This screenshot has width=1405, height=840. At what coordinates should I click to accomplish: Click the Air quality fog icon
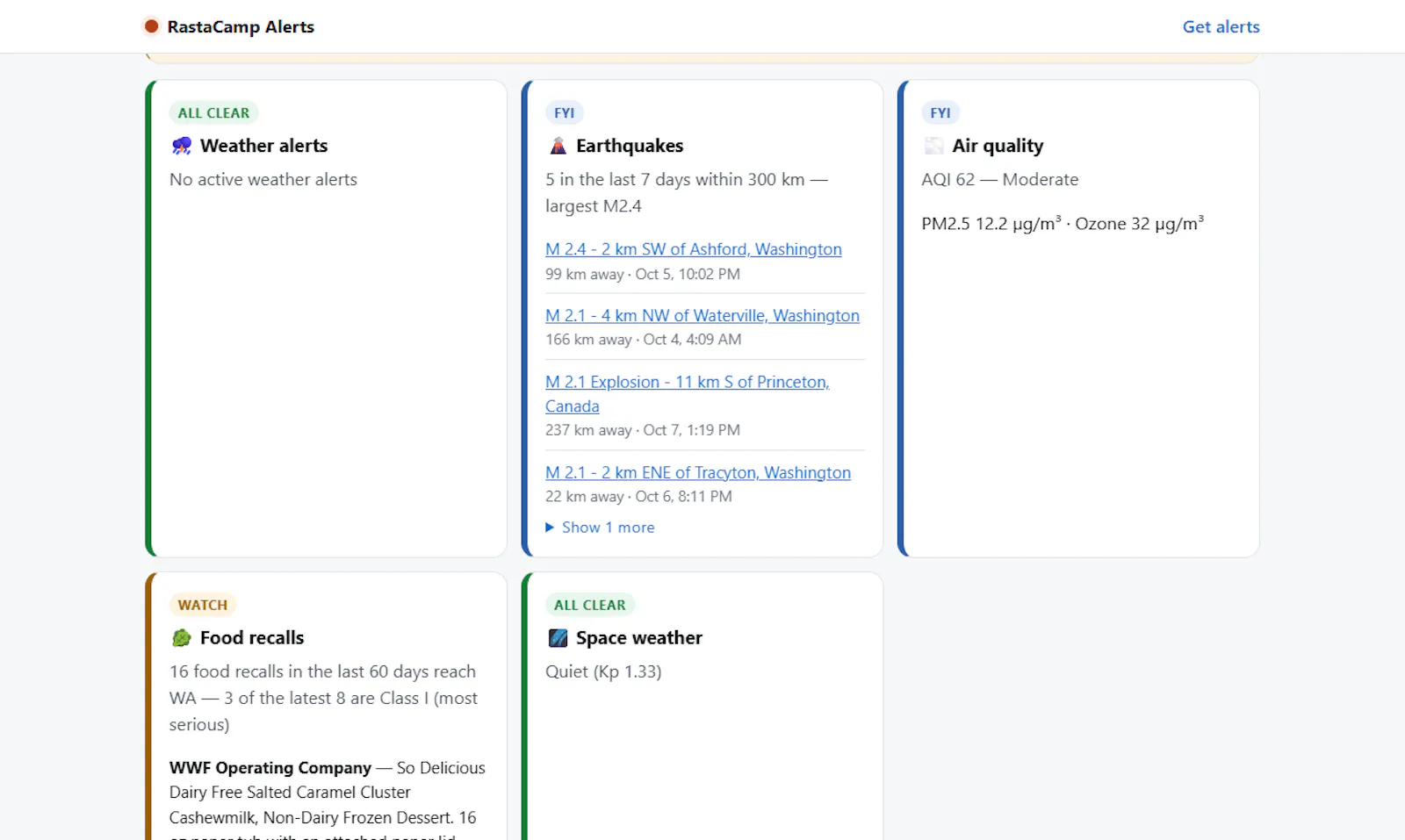coord(933,146)
